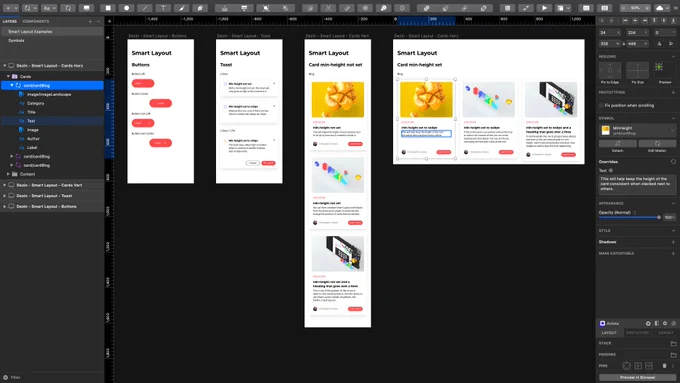Select the Smart Layout Examples page
Viewport: 680px width, 383px height.
click(52, 32)
